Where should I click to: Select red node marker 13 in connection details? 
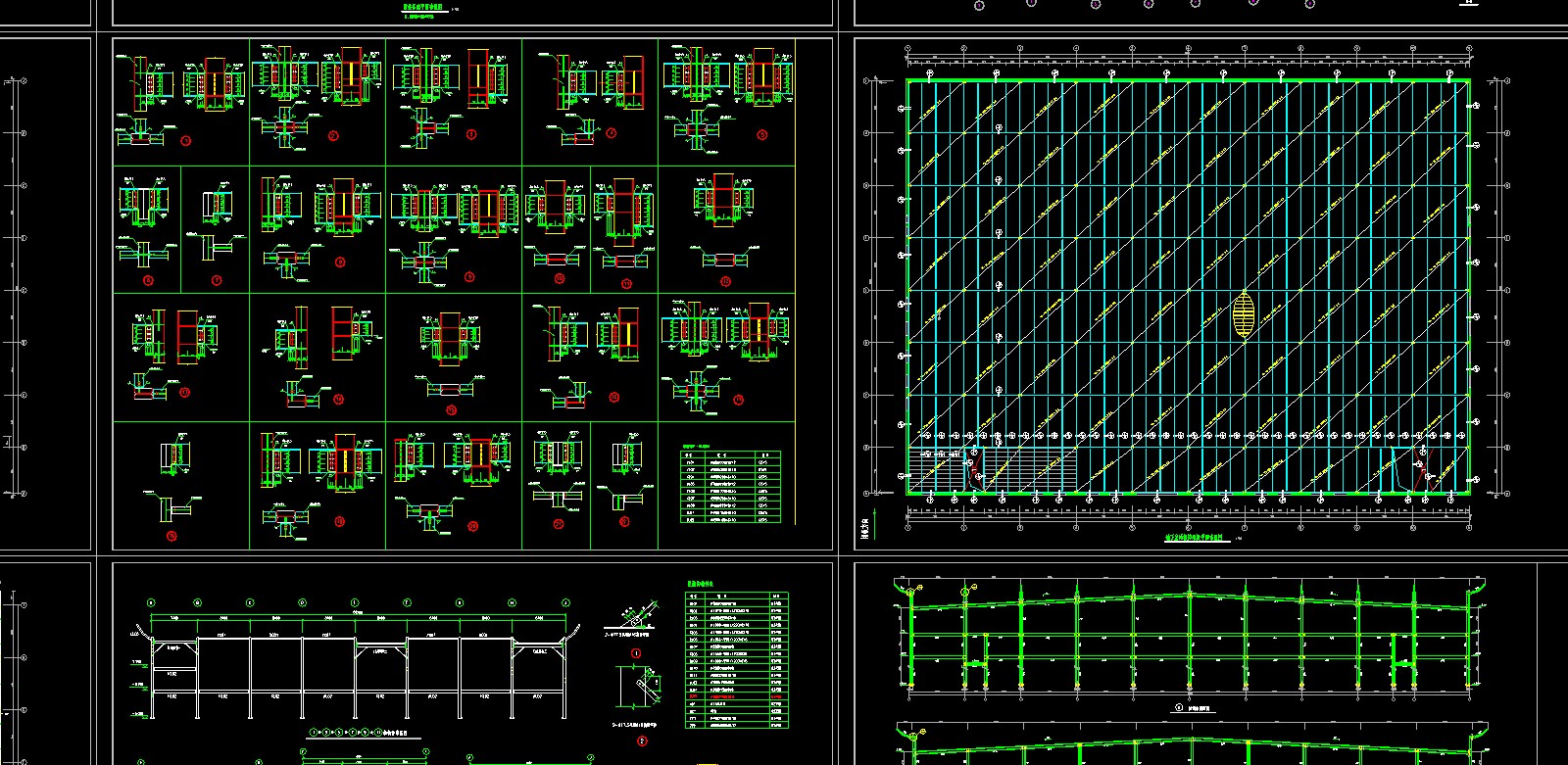184,393
